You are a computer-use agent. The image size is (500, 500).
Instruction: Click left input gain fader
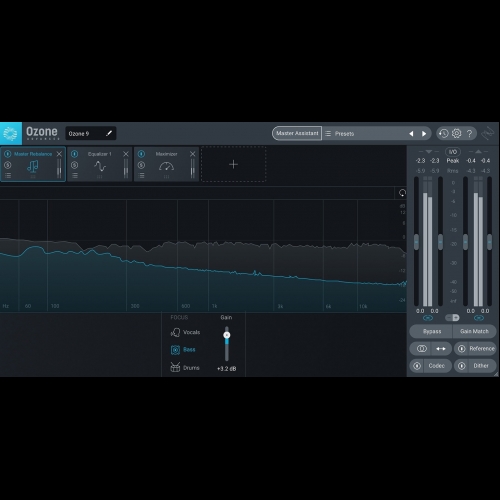pyautogui.click(x=416, y=242)
